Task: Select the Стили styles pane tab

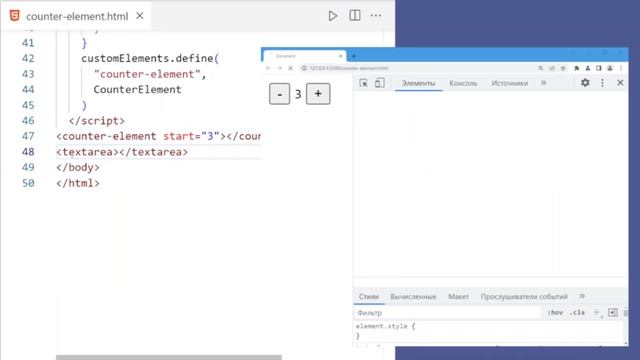Action: coord(369,297)
